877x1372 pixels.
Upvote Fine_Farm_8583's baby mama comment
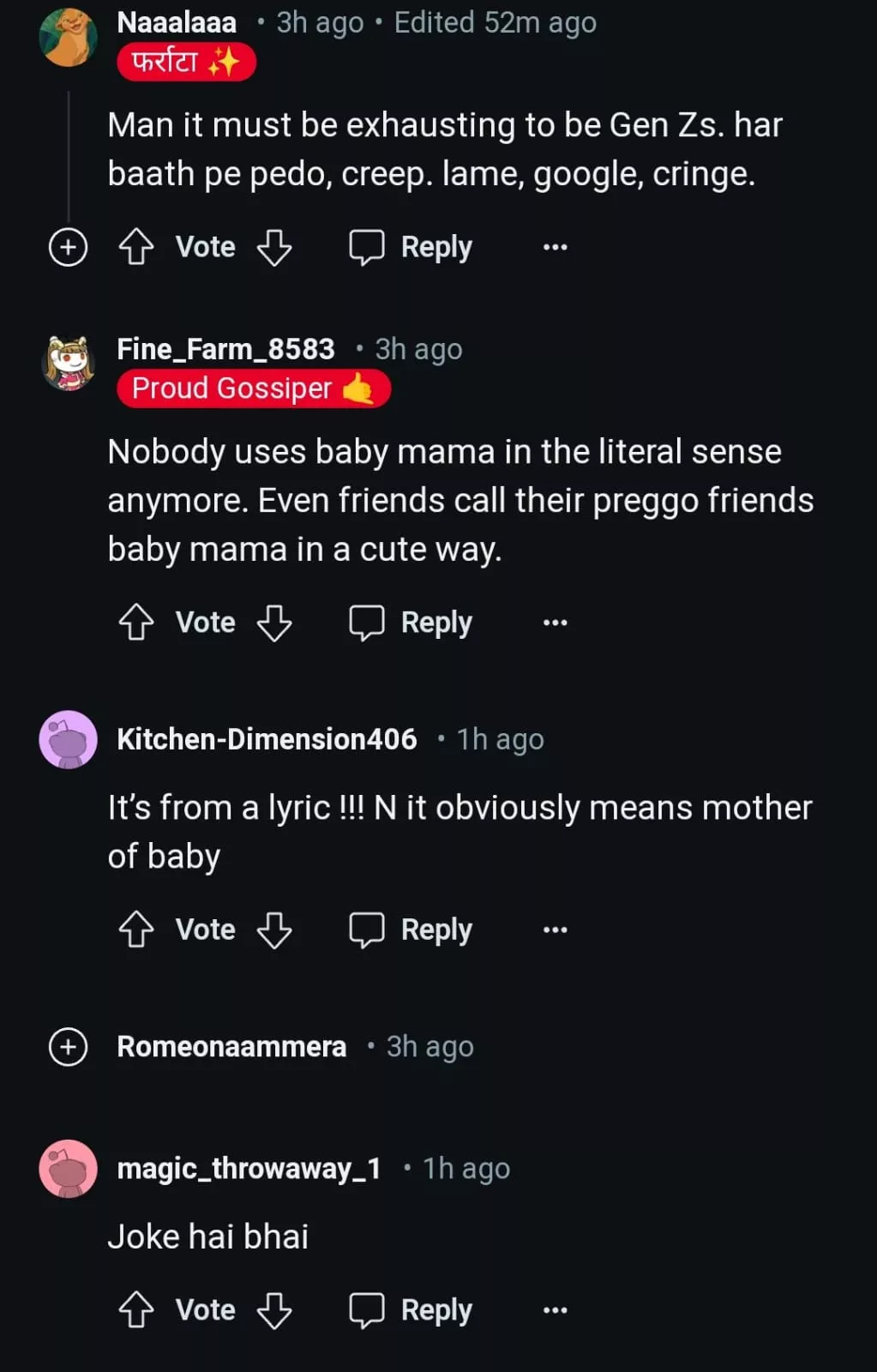(x=135, y=623)
